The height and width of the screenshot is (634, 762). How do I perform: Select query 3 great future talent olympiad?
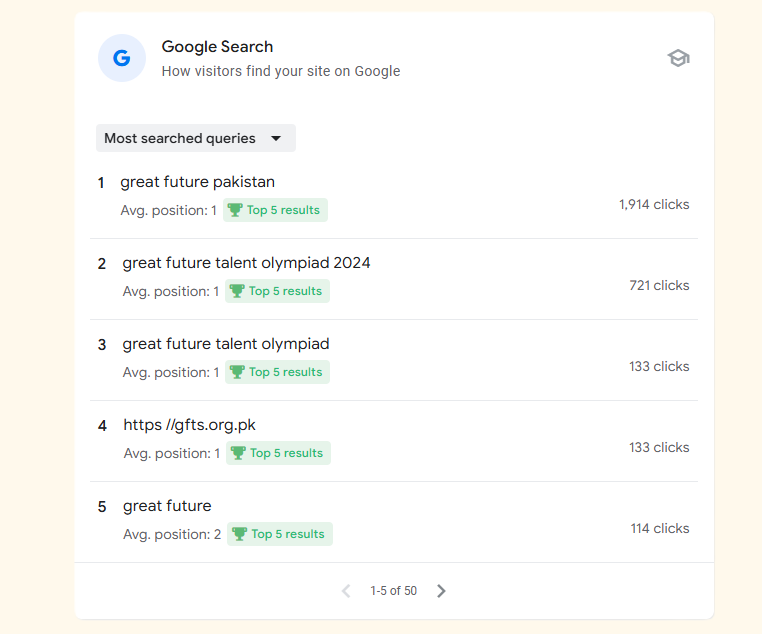tap(225, 344)
